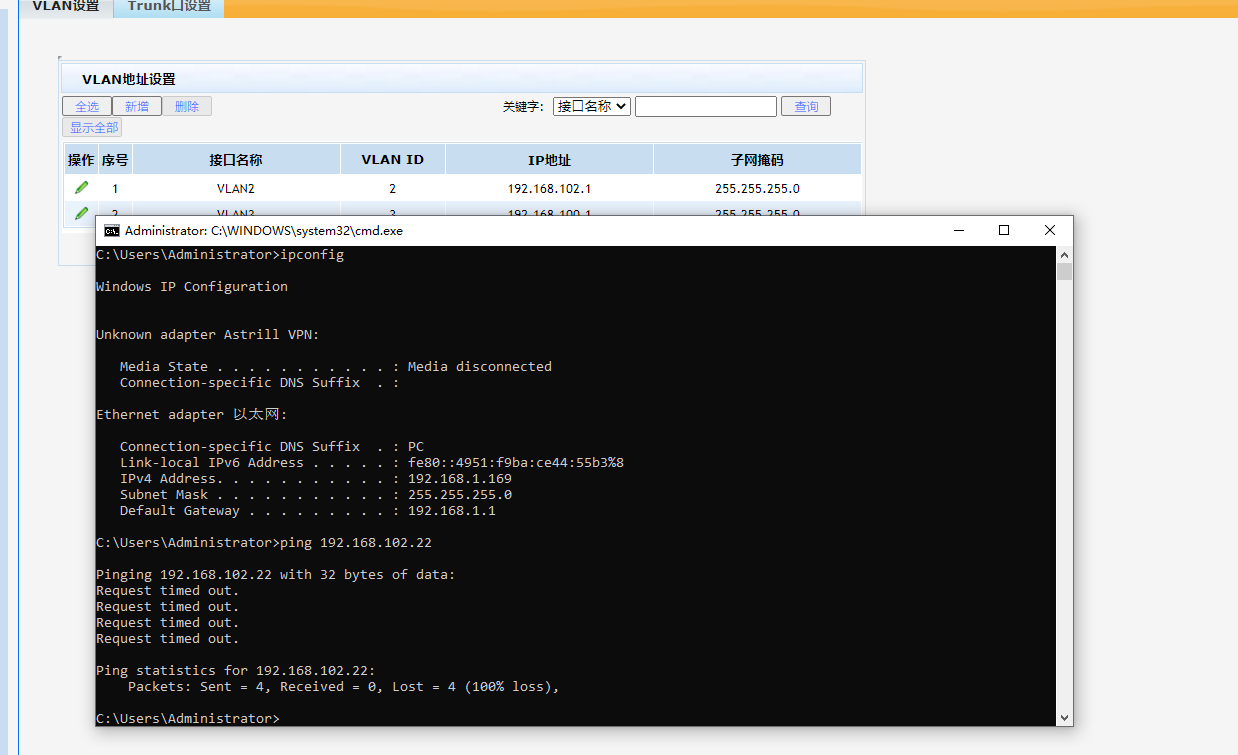Click the pencil edit icon for VLAN2
Screen dimensions: 1238x755
click(81, 188)
